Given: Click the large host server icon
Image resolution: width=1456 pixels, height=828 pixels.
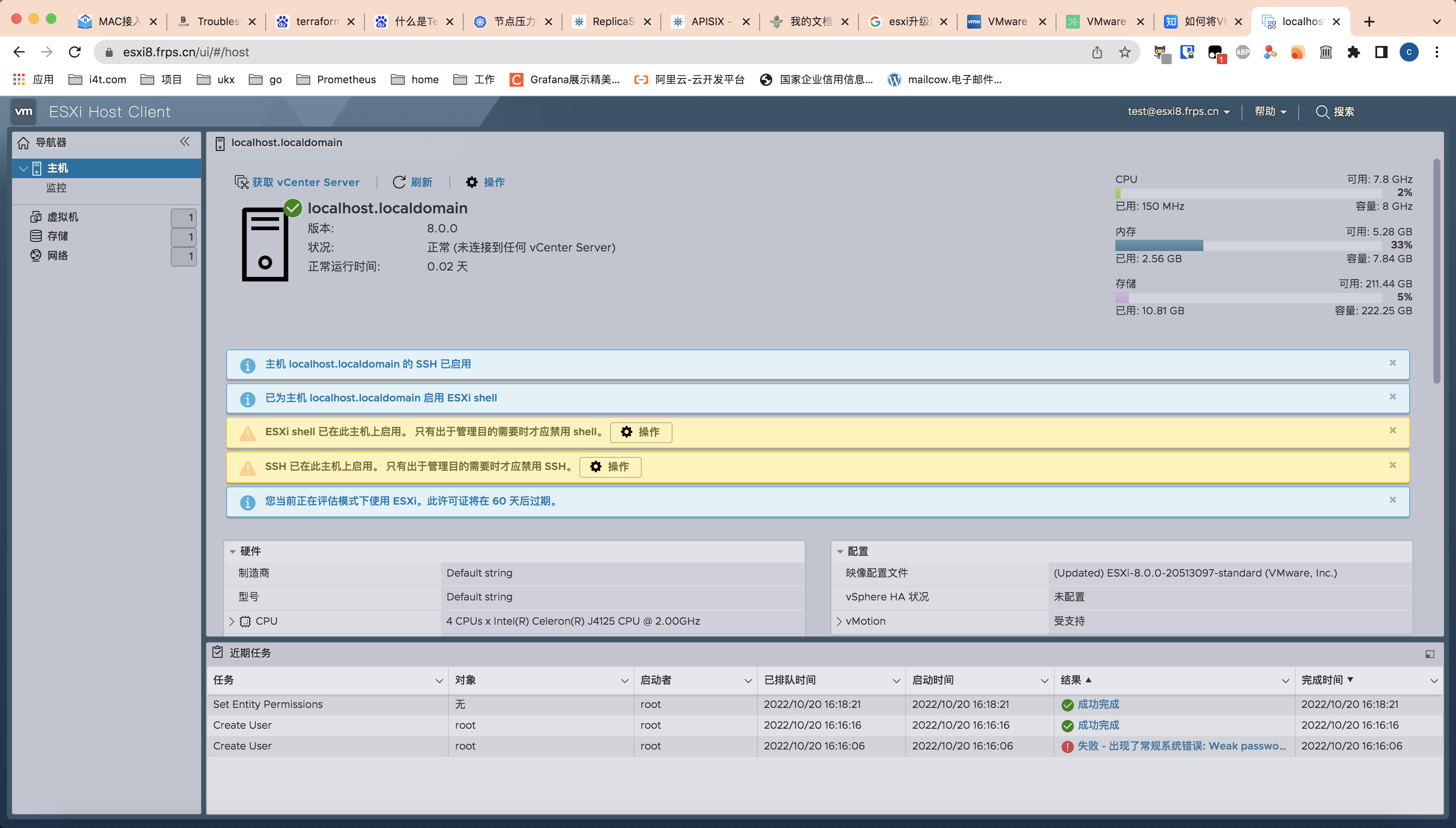Looking at the screenshot, I should pos(265,244).
